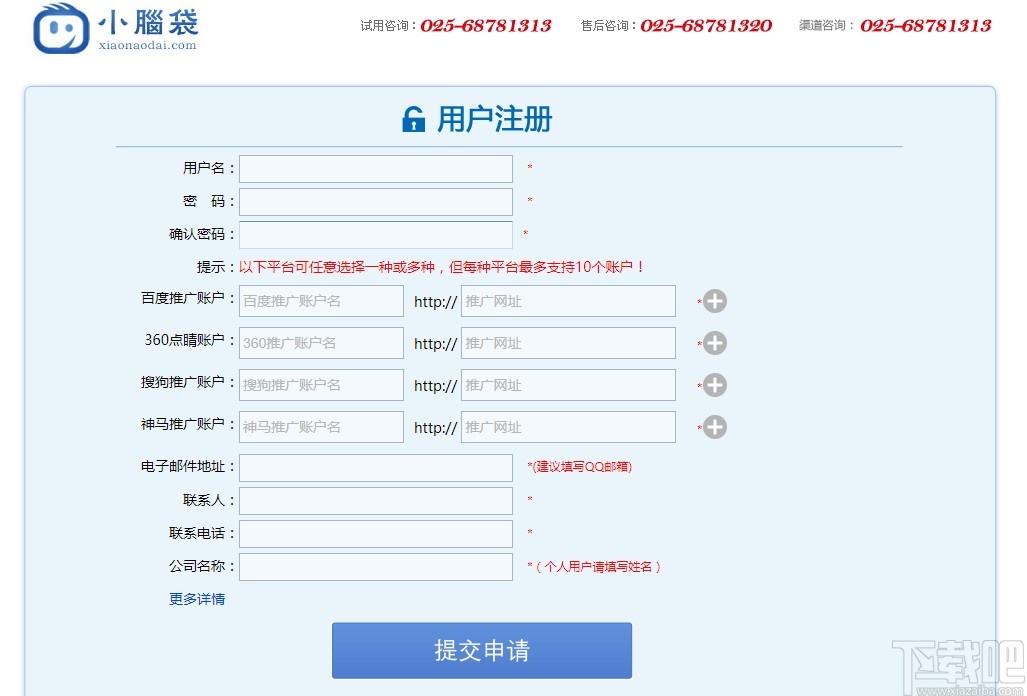Viewport: 1027px width, 696px height.
Task: Click the plus icon next to 搜狗推广账户
Action: [714, 385]
